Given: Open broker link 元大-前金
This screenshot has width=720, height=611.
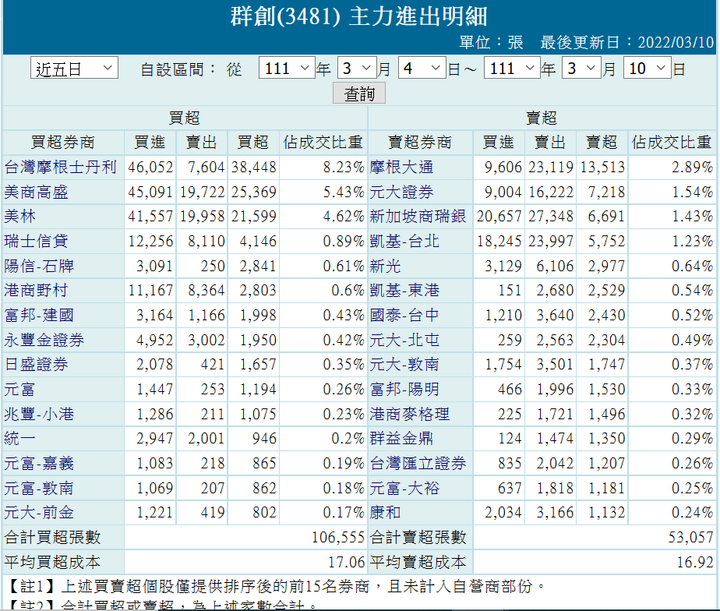Looking at the screenshot, I should [x=39, y=512].
